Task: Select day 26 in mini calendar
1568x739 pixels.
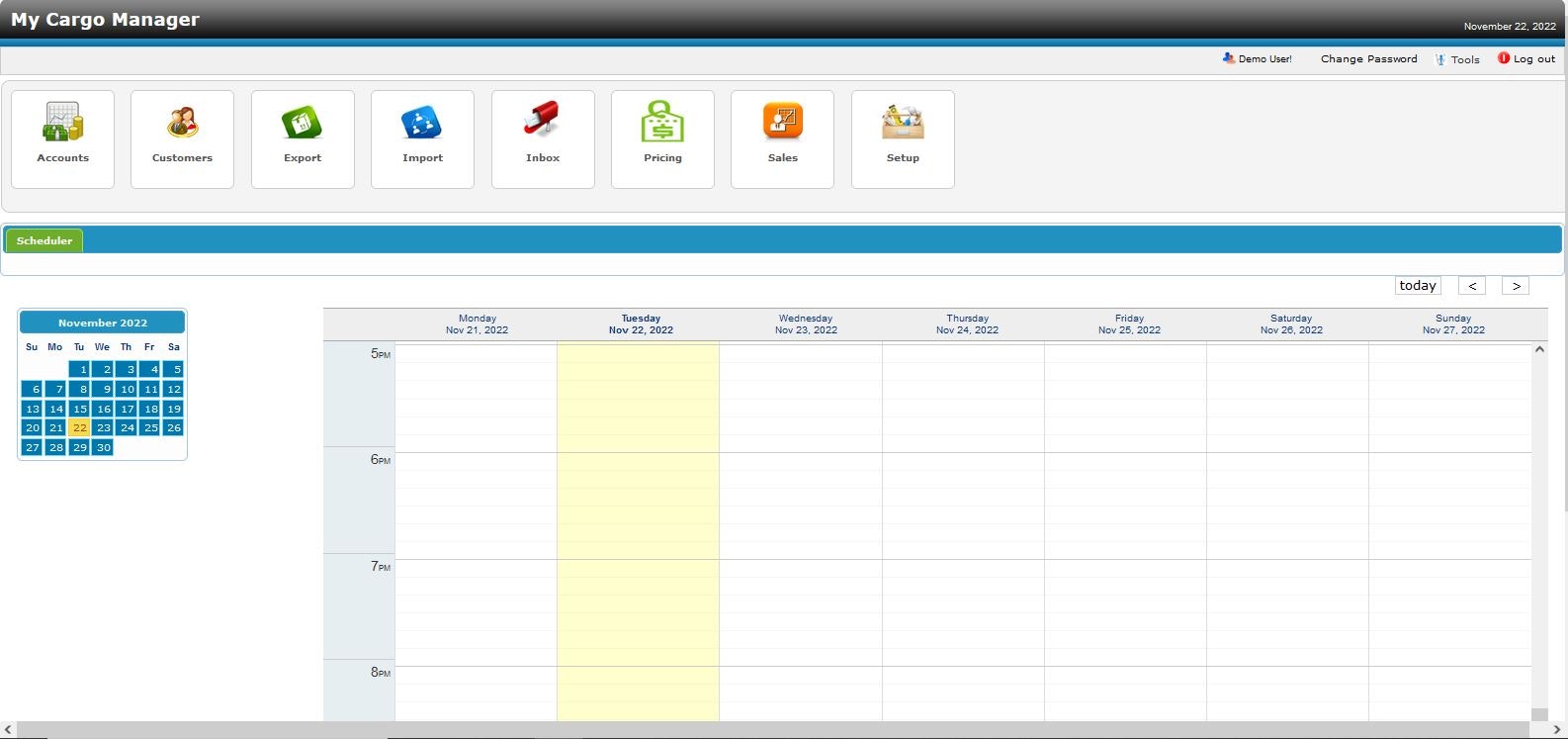Action: coord(173,427)
